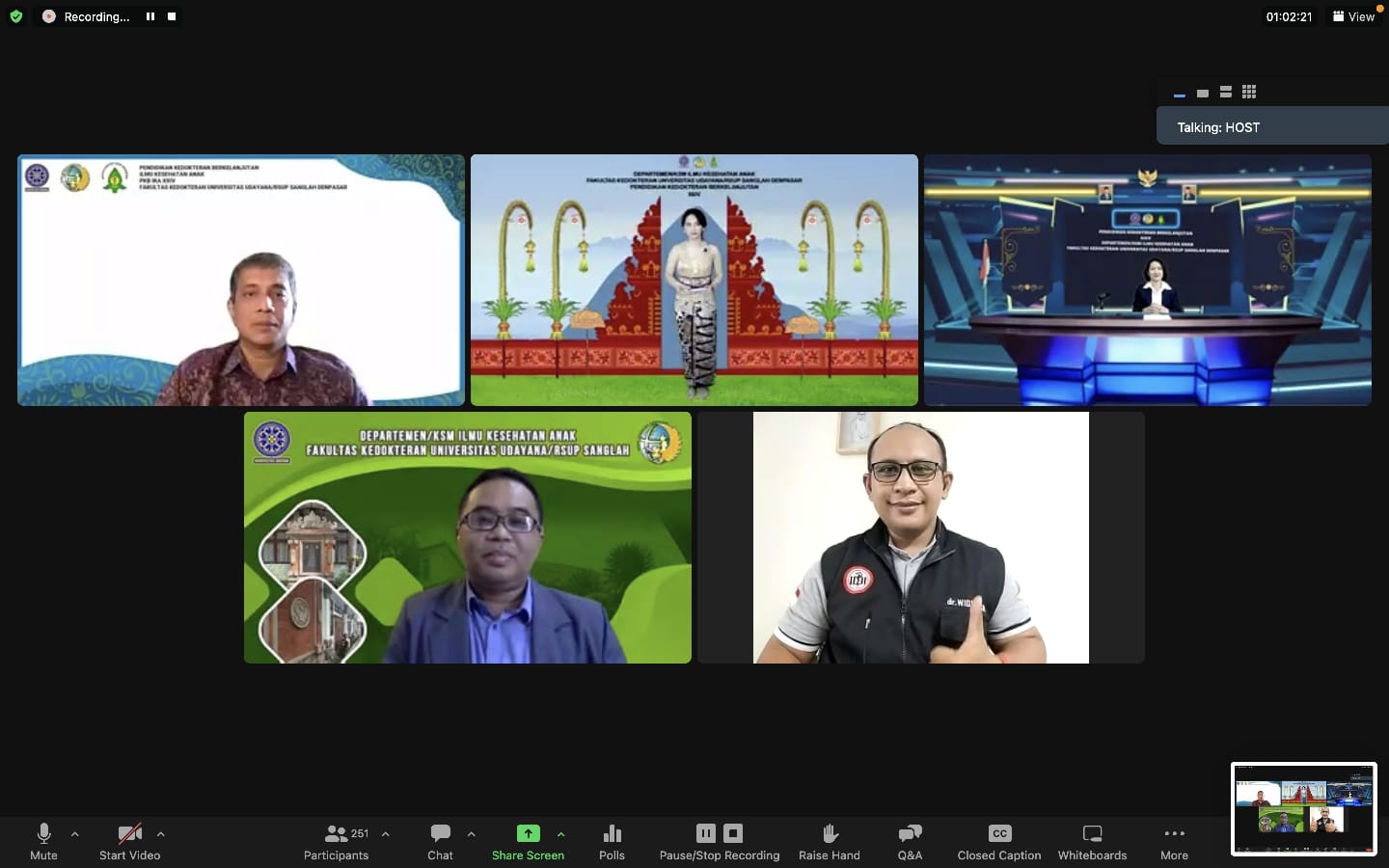Expand the arrow next to Participants

point(386,834)
